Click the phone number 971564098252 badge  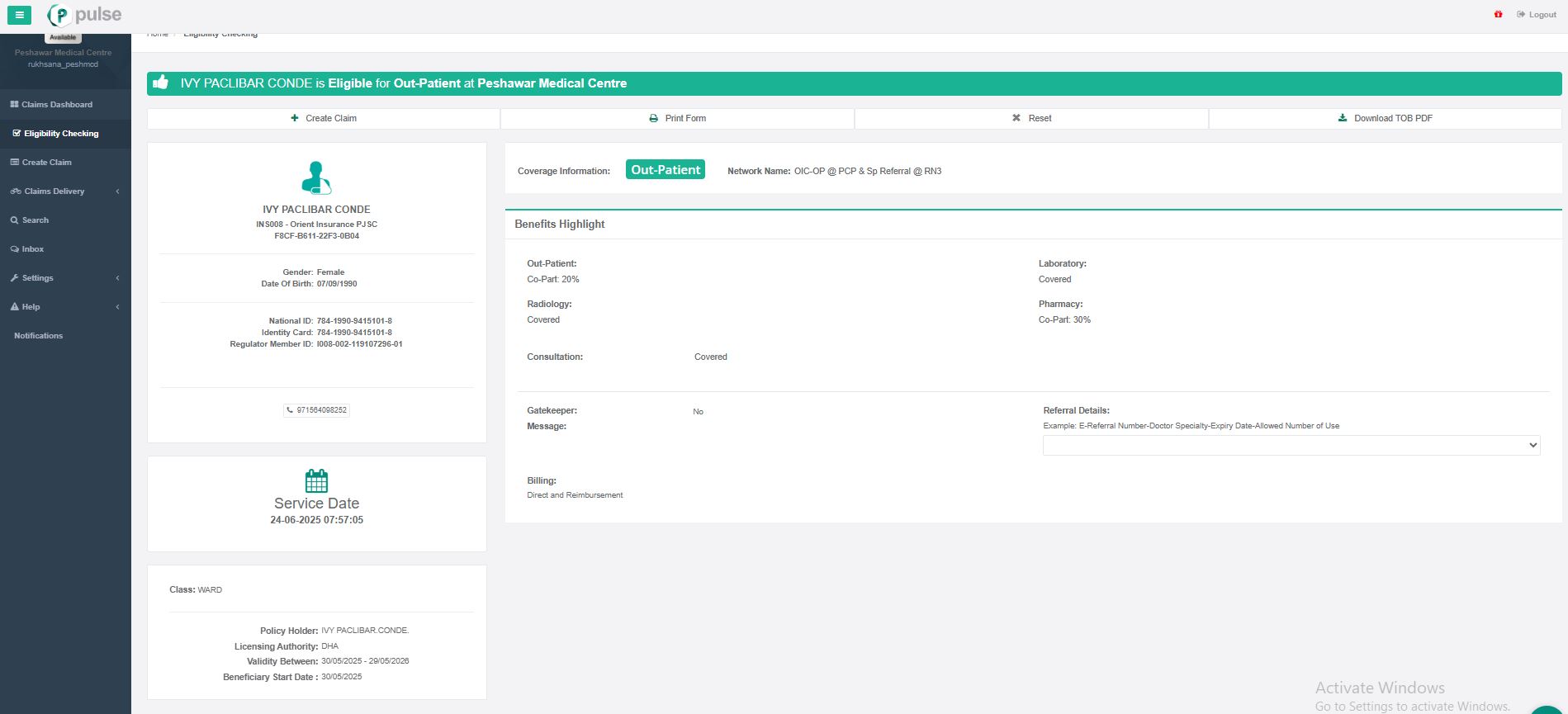[316, 410]
